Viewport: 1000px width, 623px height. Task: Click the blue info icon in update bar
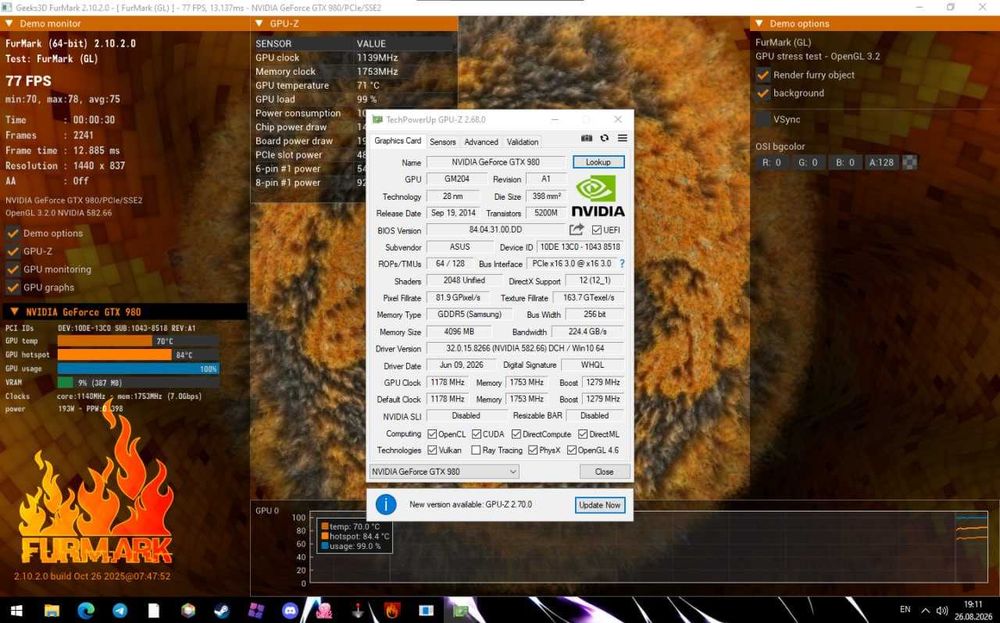pyautogui.click(x=386, y=504)
